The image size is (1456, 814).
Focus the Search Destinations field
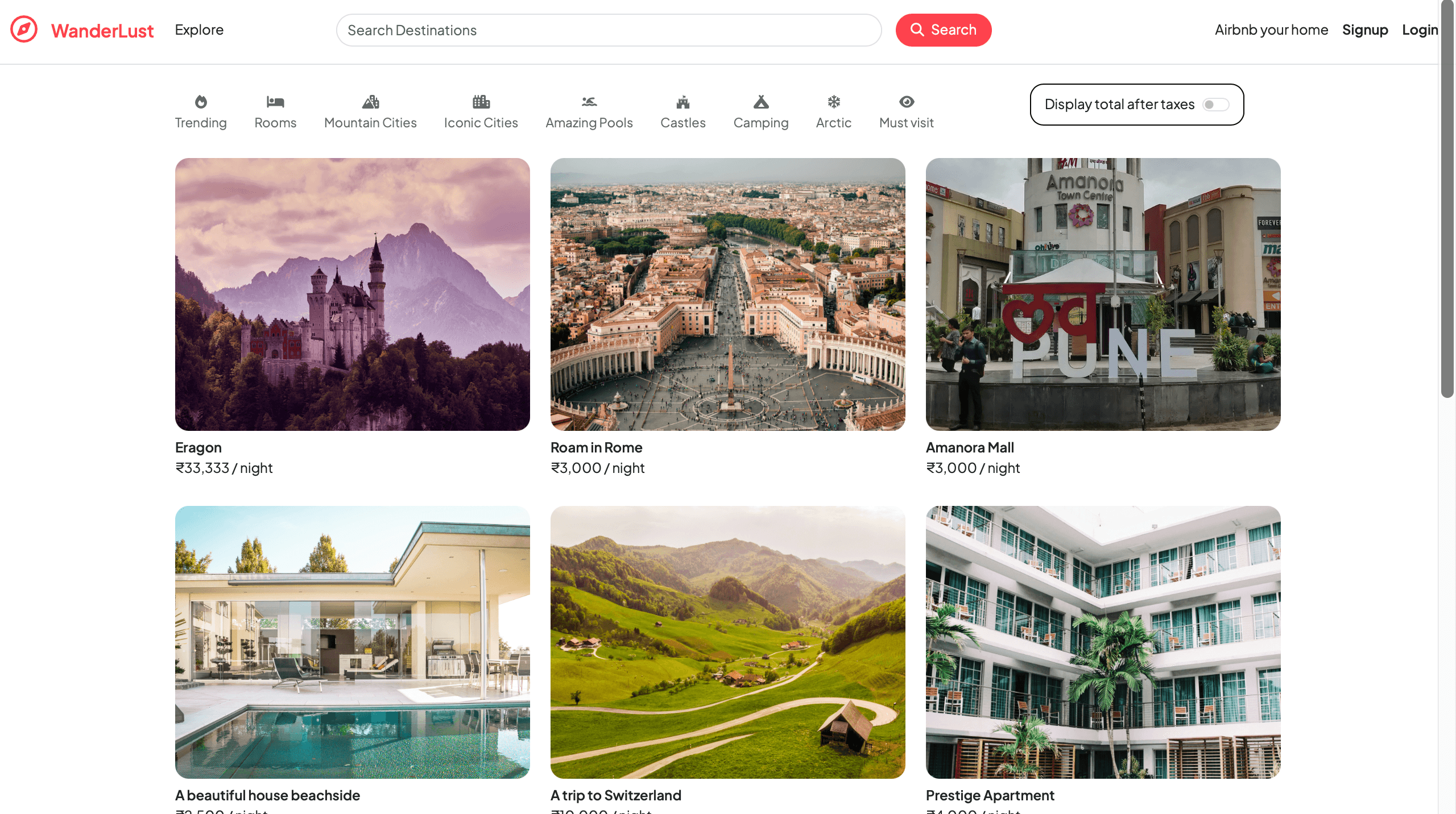609,30
